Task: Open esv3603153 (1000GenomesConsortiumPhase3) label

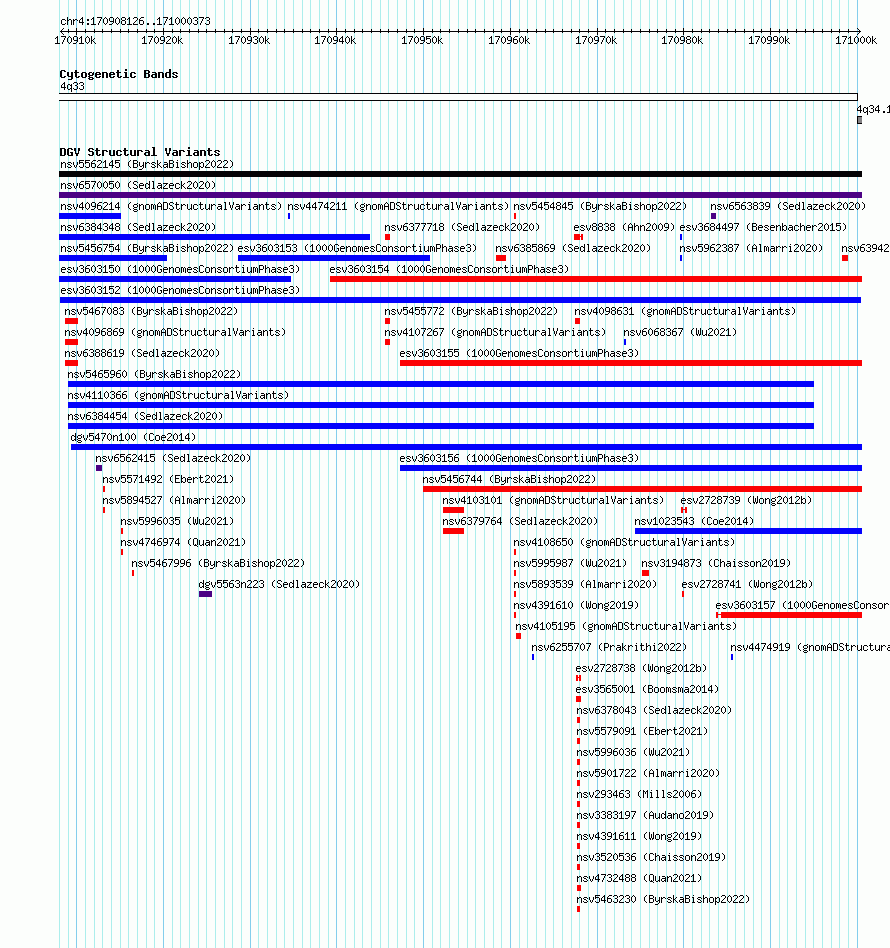Action: click(x=357, y=248)
